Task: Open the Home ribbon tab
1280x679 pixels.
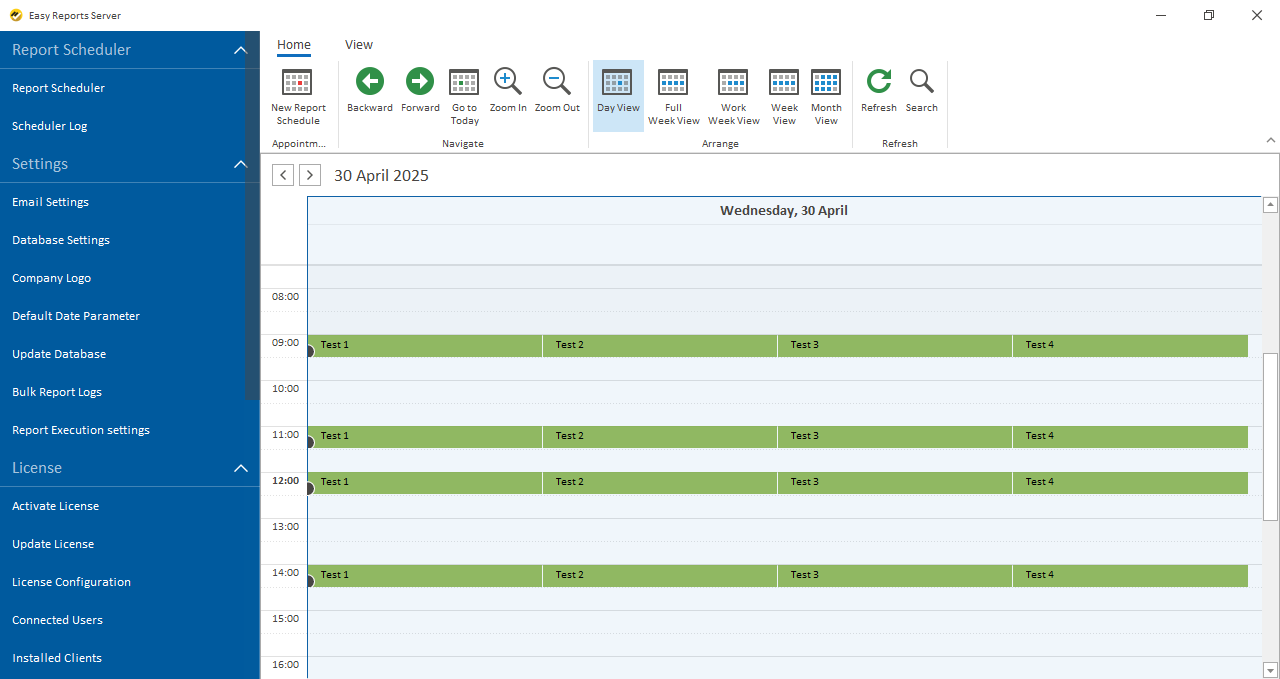Action: pyautogui.click(x=293, y=44)
